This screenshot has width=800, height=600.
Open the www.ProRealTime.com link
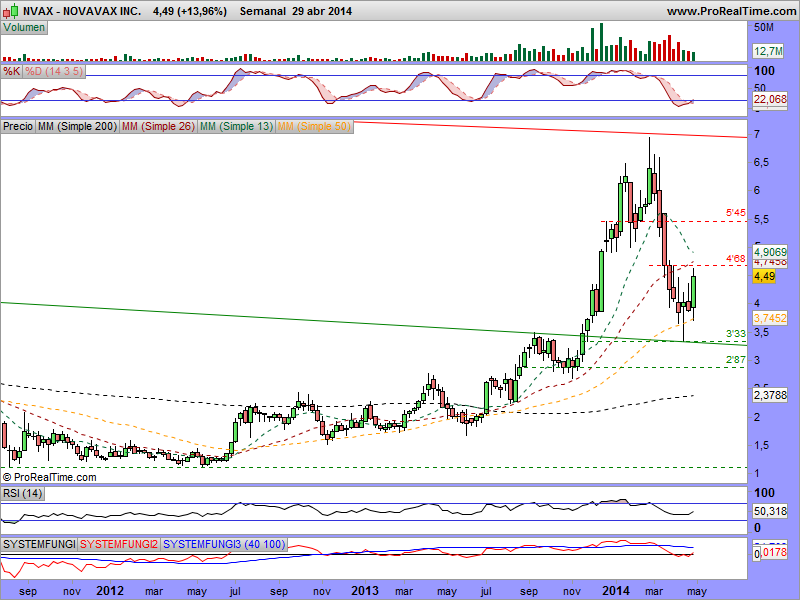tap(731, 11)
